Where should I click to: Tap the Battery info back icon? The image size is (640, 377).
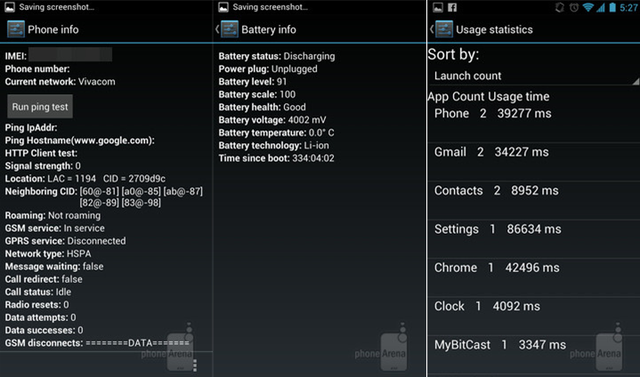(x=217, y=30)
